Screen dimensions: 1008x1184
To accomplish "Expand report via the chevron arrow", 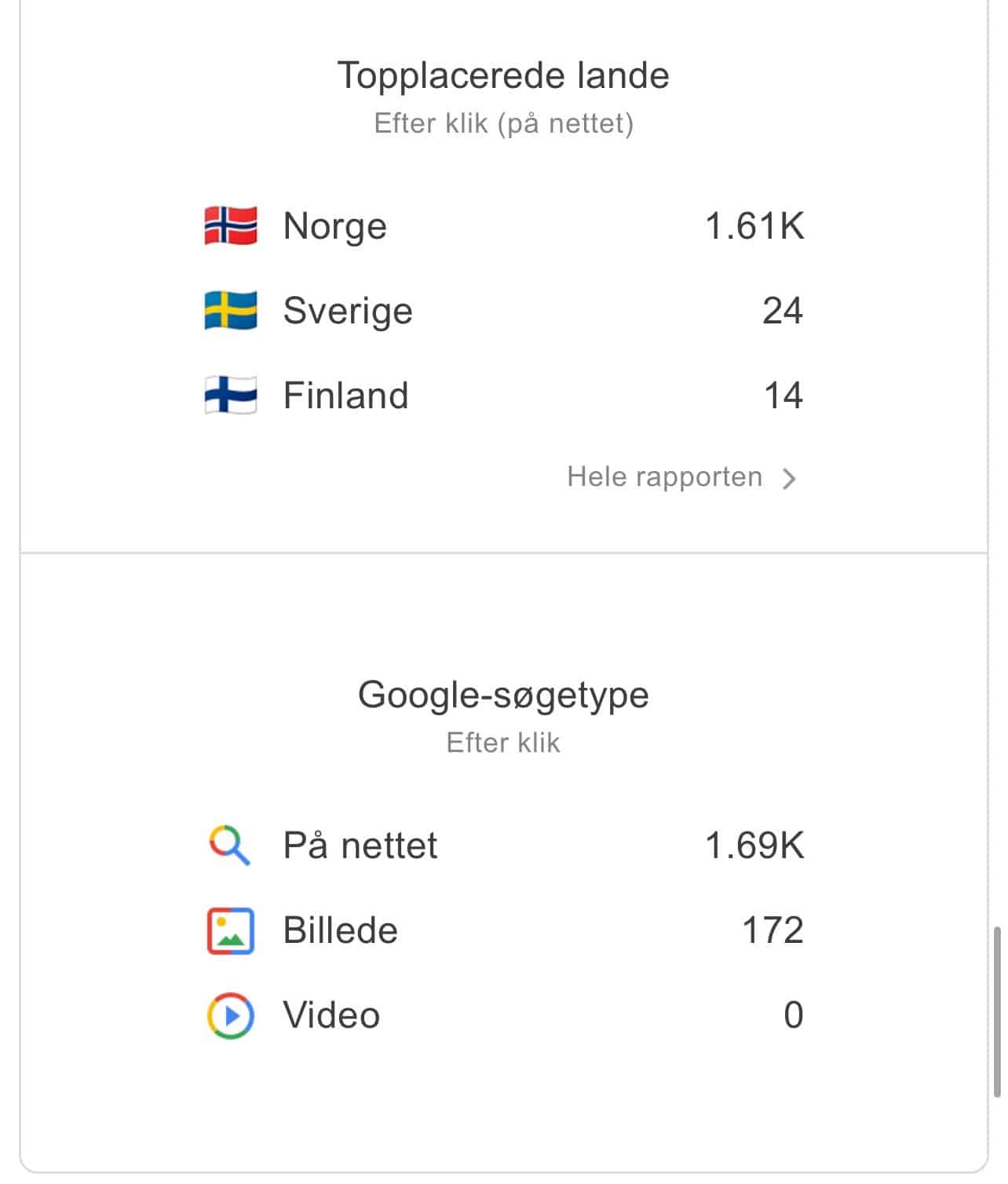I will 790,478.
